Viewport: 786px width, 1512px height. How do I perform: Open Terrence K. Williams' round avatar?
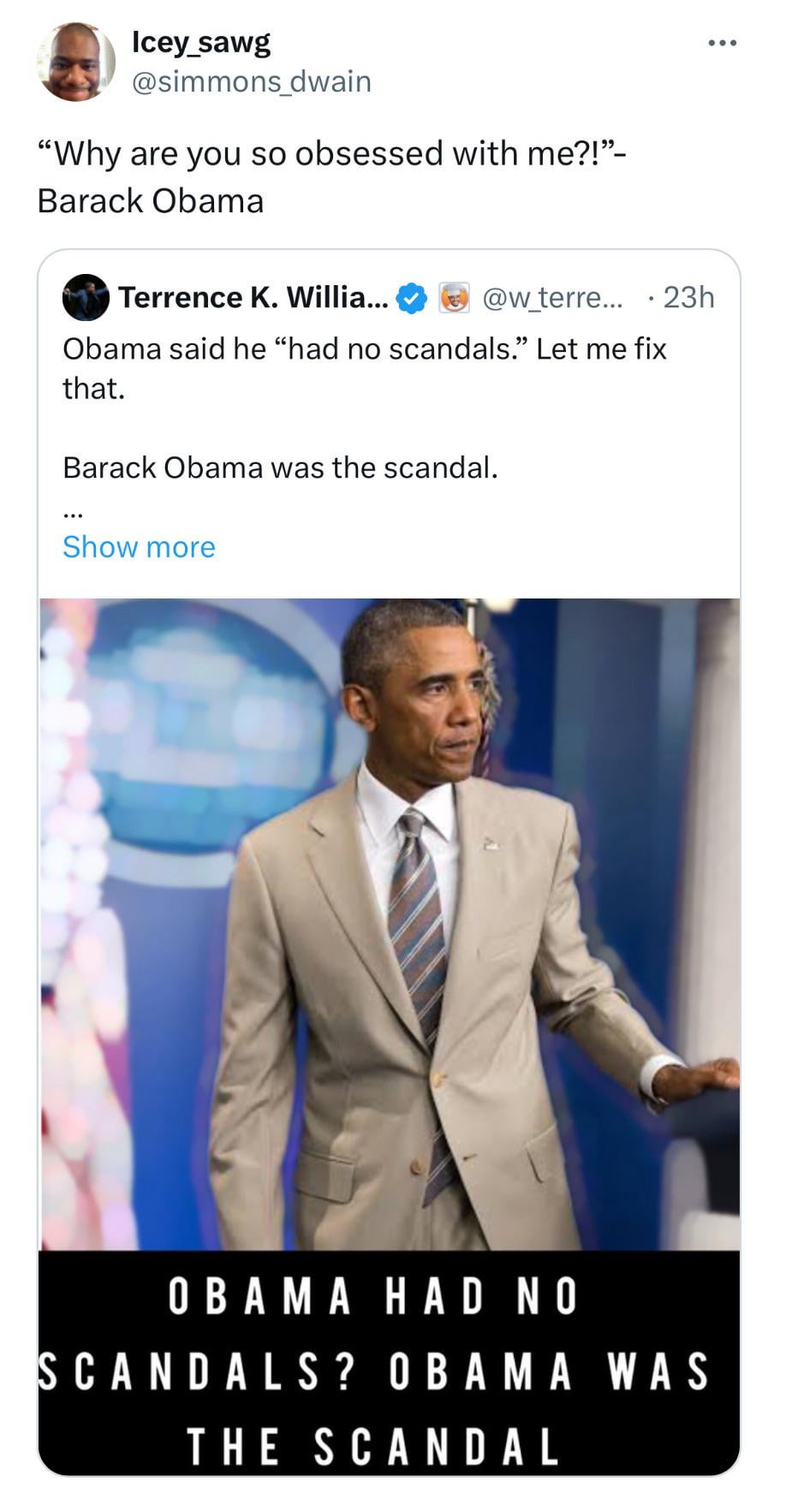86,297
